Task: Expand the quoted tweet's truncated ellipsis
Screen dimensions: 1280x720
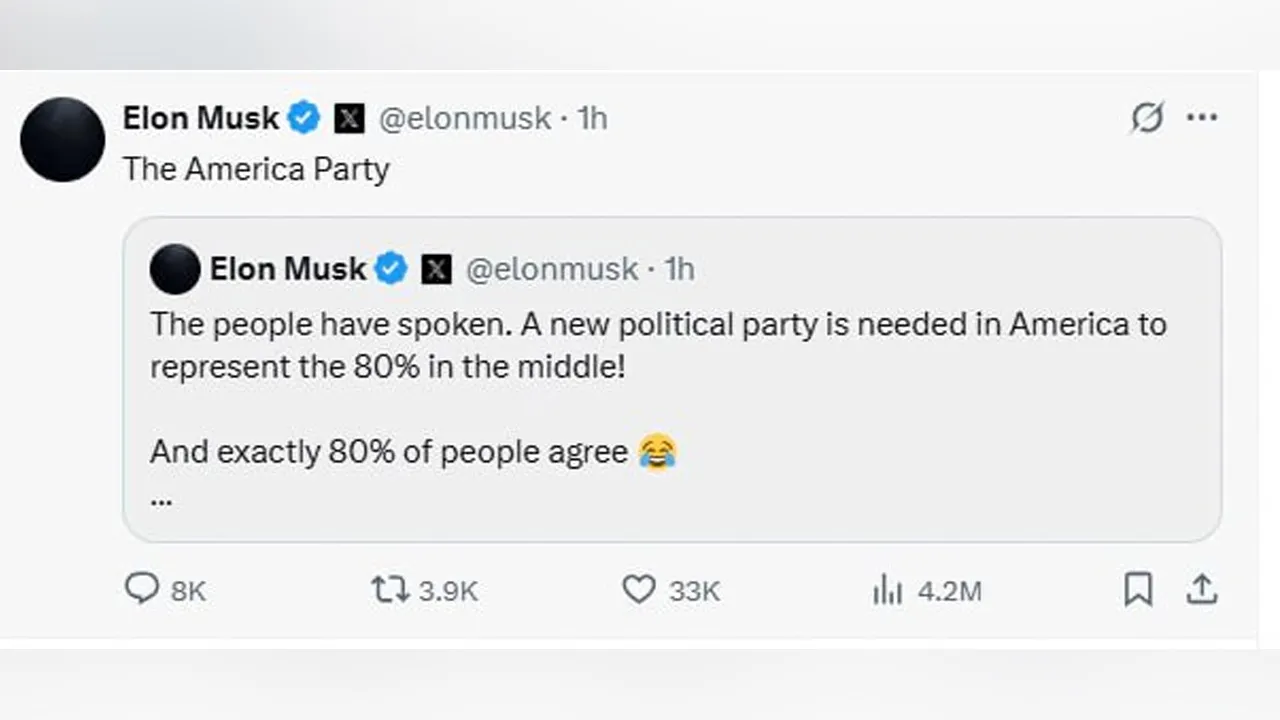Action: click(161, 500)
